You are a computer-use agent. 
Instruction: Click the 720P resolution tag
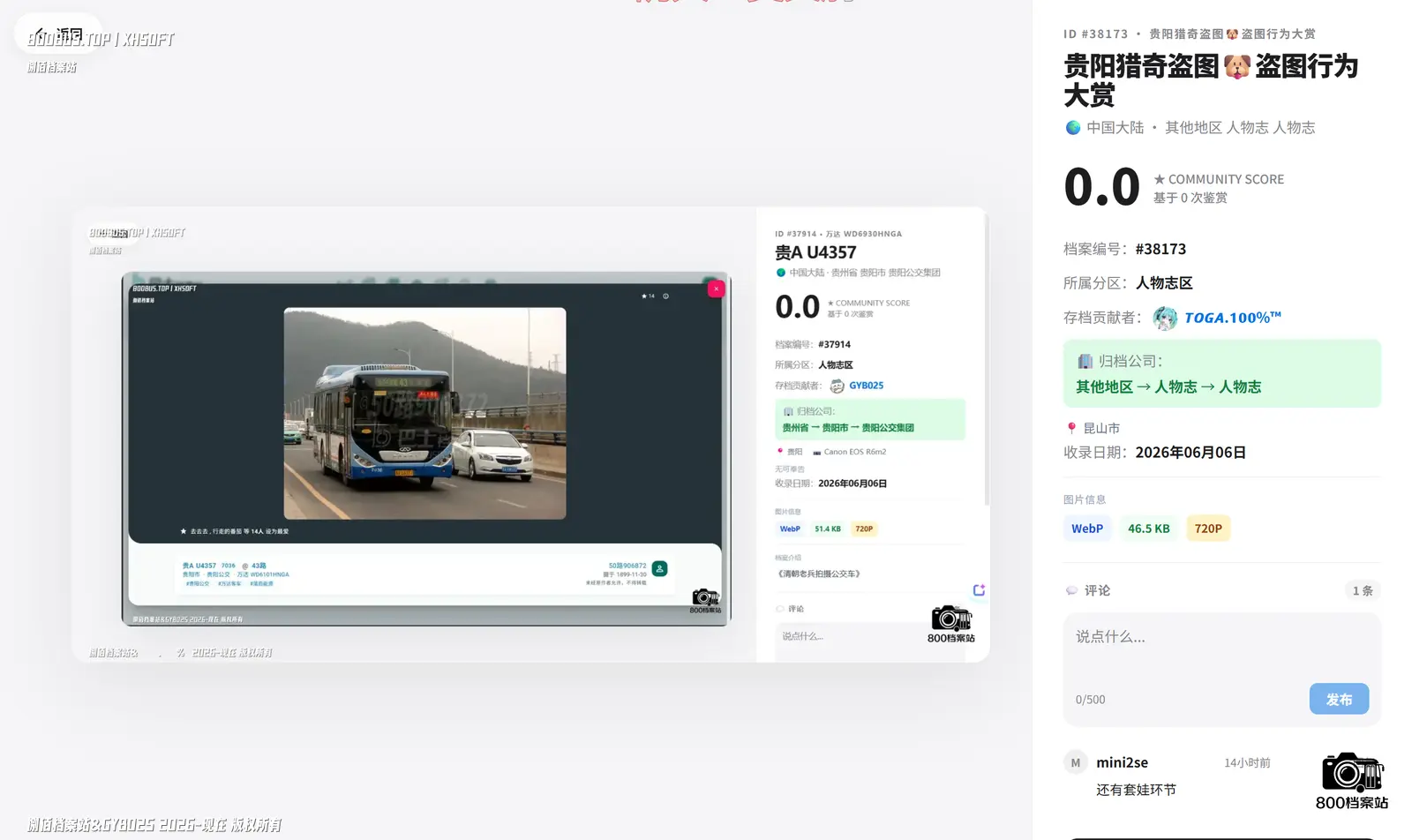click(1208, 529)
